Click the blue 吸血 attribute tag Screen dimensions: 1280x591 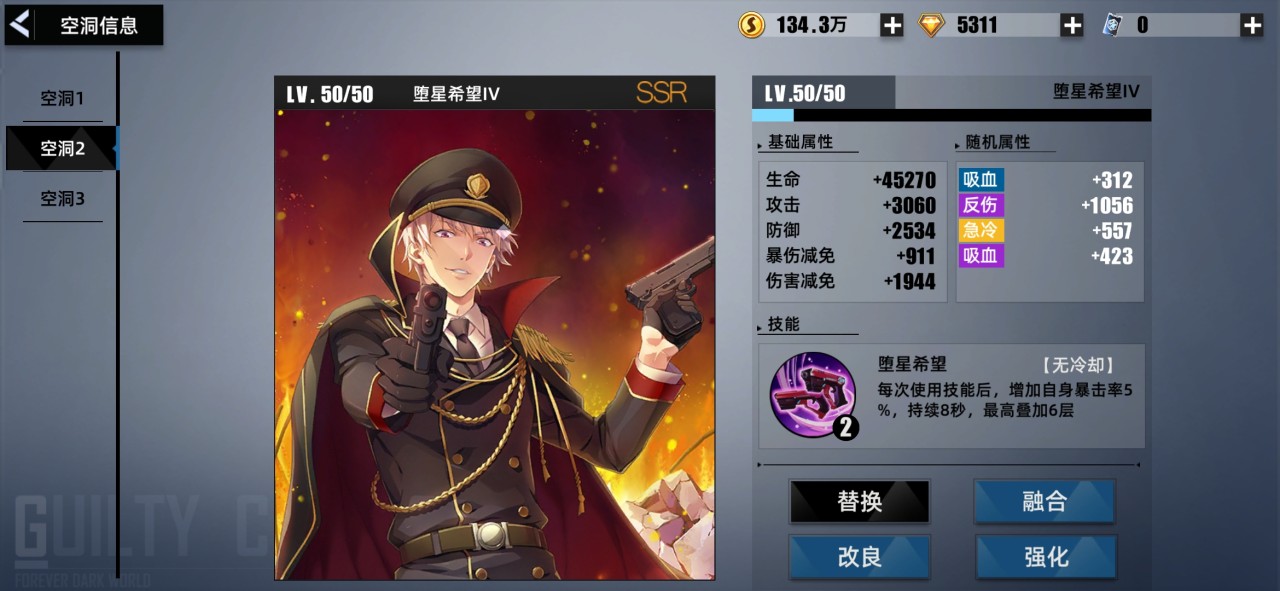(x=981, y=180)
